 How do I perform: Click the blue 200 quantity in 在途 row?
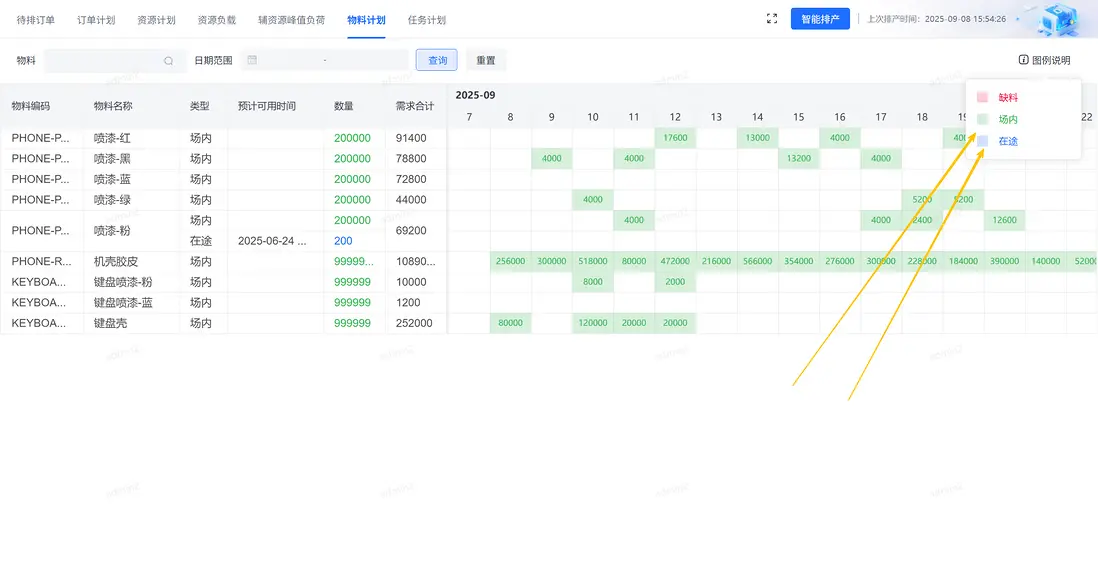(x=343, y=241)
